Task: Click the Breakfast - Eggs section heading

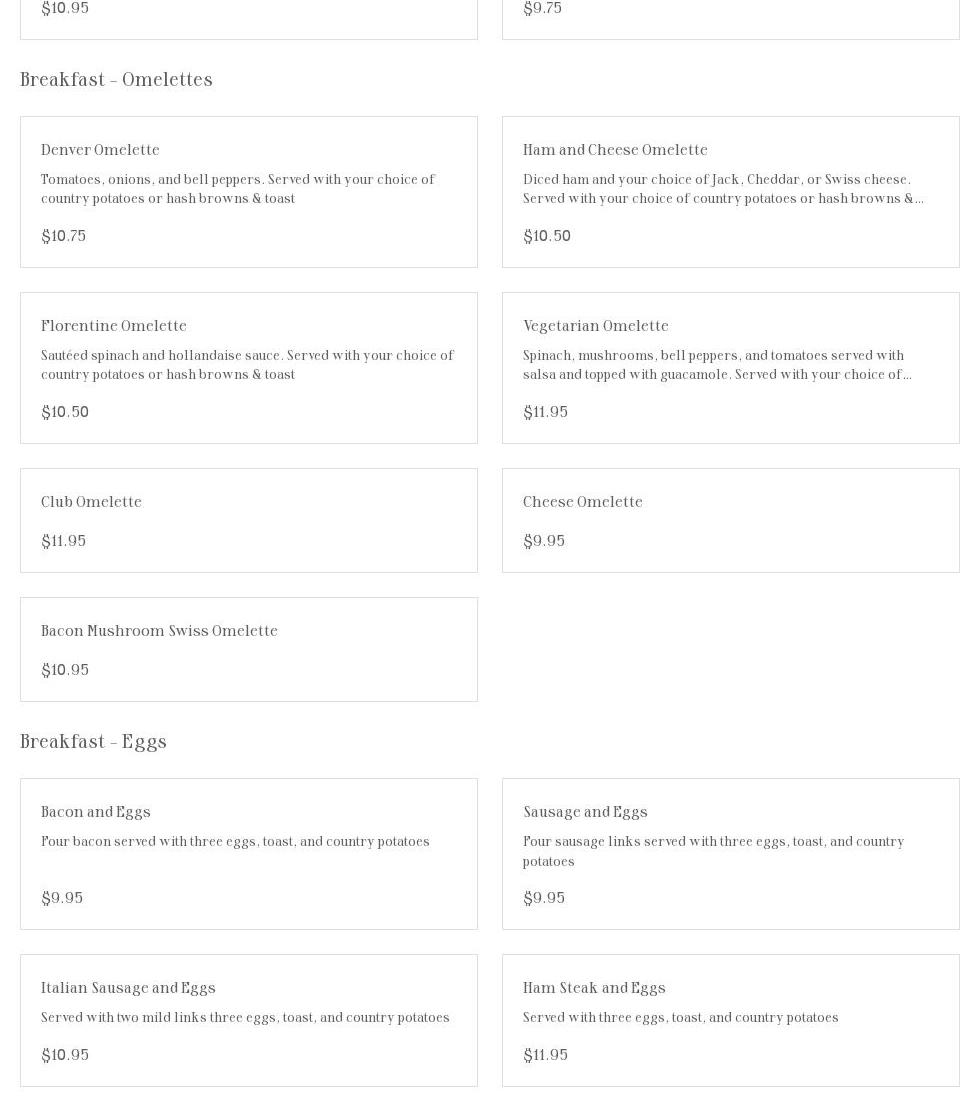Action: (93, 742)
